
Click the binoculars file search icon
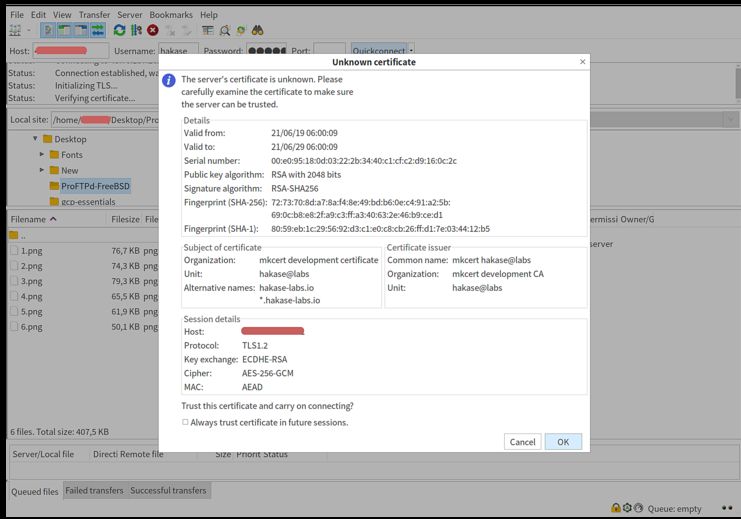(x=258, y=30)
